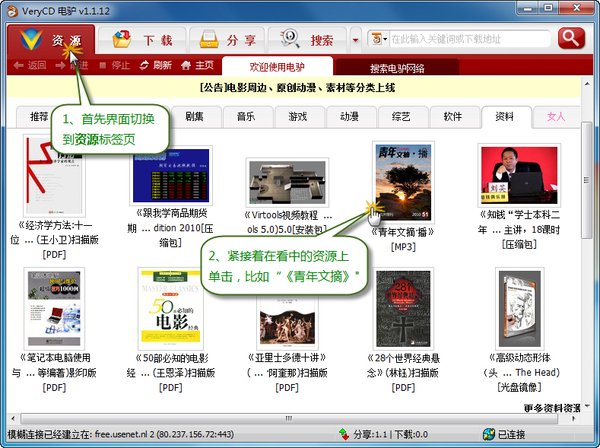600x448 pixels.
Task: Switch to the 搜索电驴网络 tab
Action: click(x=397, y=68)
